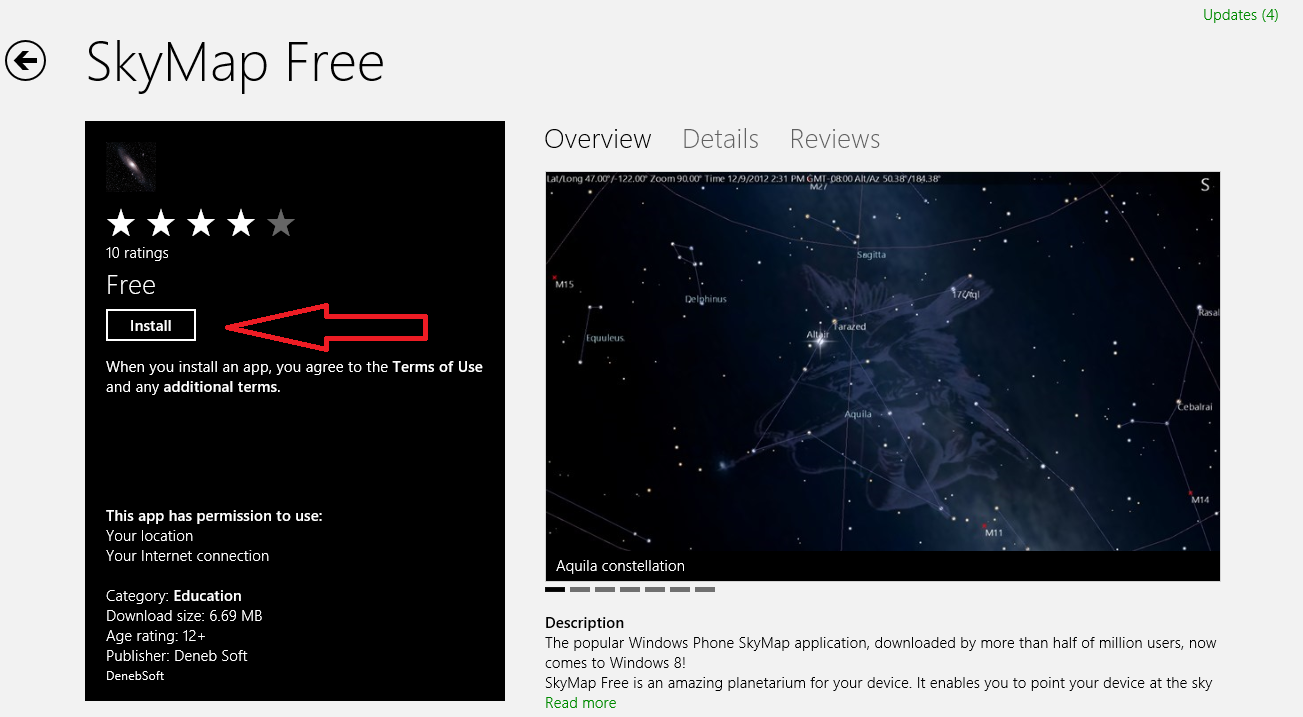Click the Delphinus label in screenshot
This screenshot has width=1303, height=717.
click(706, 299)
